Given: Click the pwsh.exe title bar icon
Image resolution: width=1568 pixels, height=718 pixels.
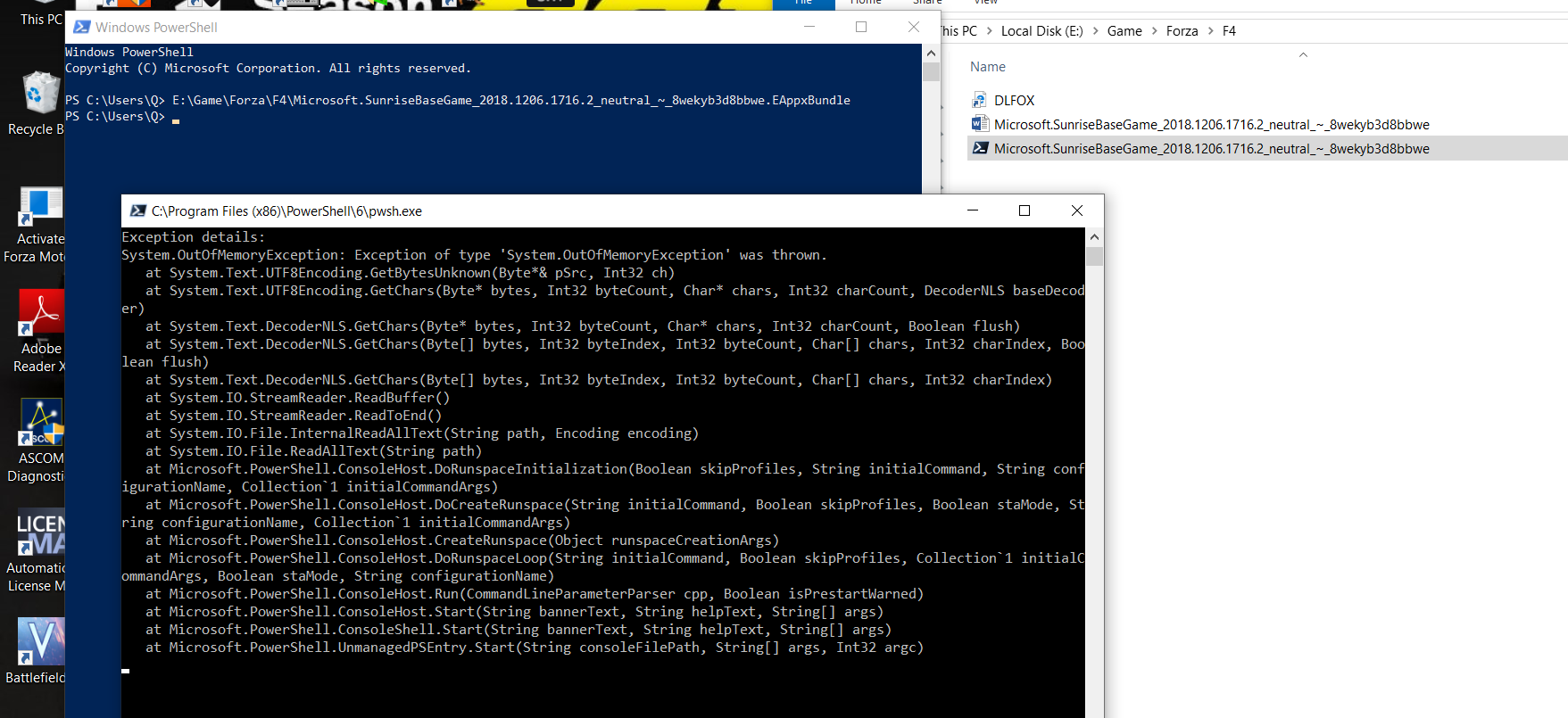Looking at the screenshot, I should pyautogui.click(x=138, y=211).
